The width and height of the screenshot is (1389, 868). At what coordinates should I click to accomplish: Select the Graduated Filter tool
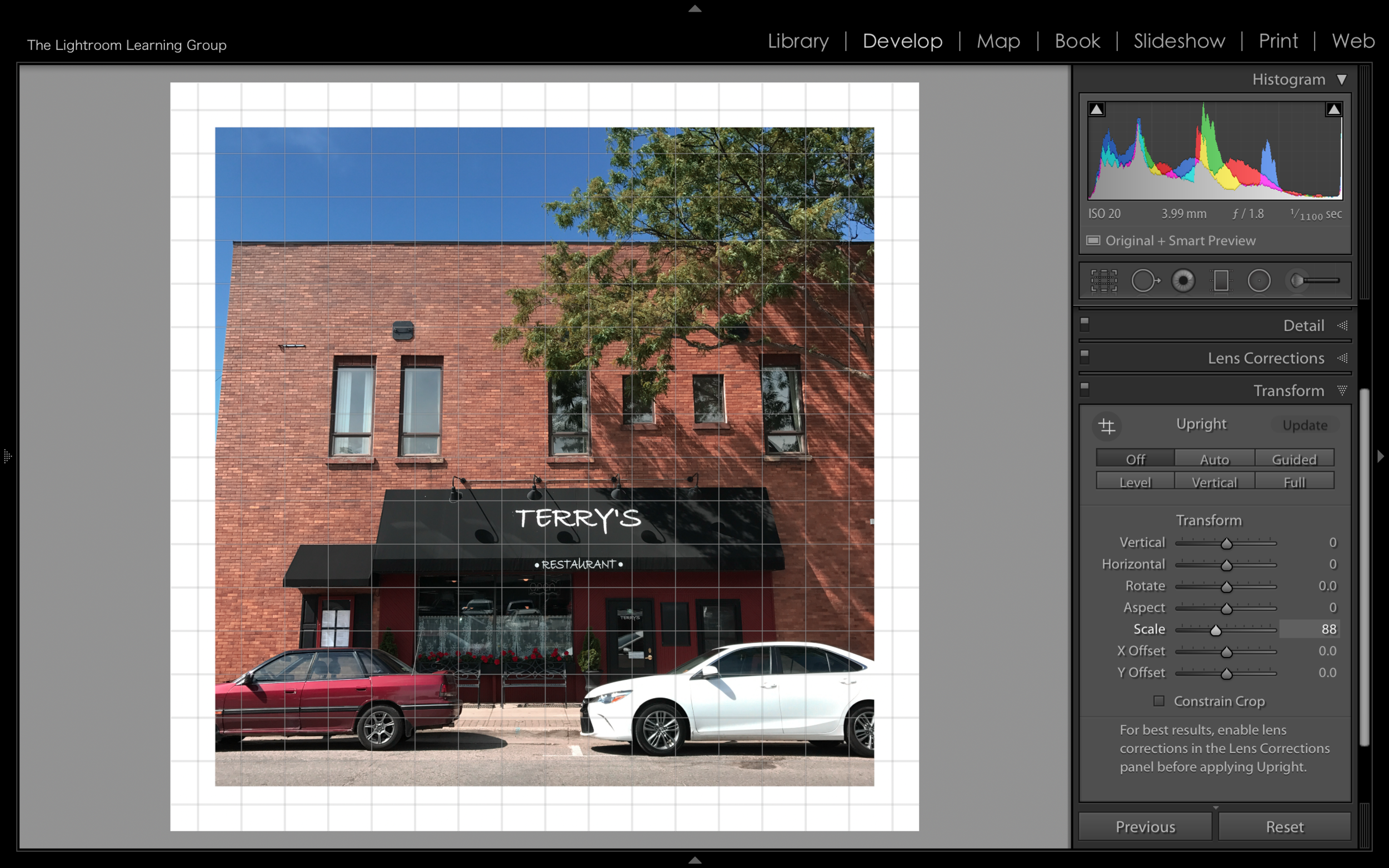(x=1221, y=280)
